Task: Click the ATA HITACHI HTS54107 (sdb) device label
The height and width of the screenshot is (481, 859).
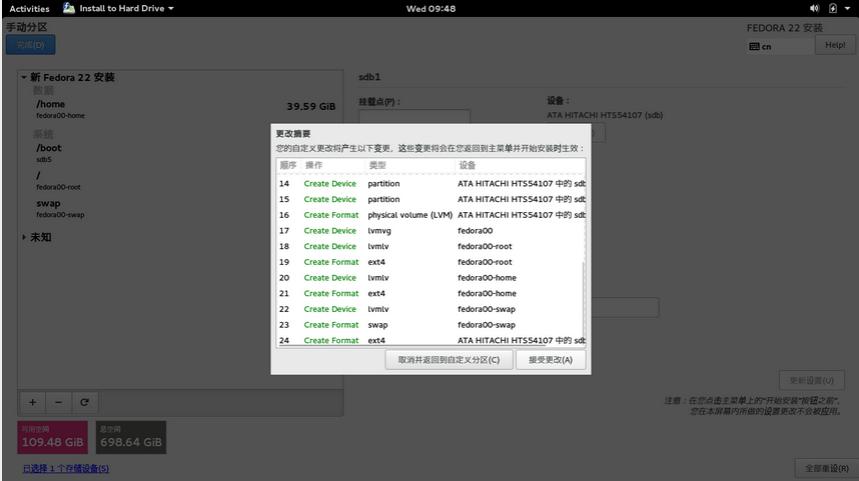Action: [604, 115]
